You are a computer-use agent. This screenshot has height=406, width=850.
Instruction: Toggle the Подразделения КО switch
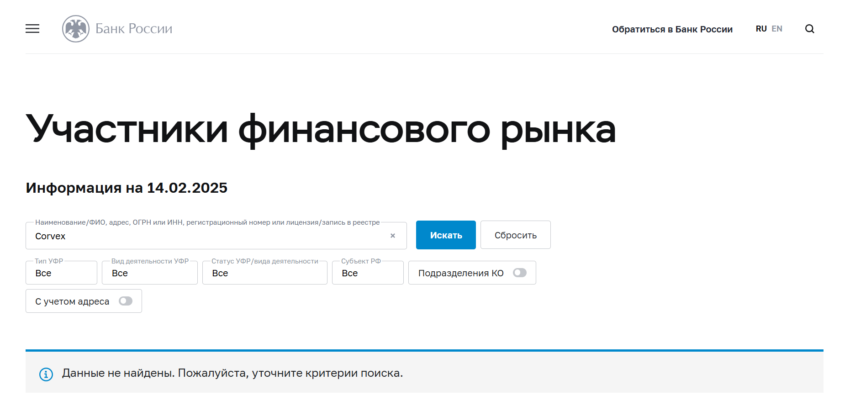[520, 273]
